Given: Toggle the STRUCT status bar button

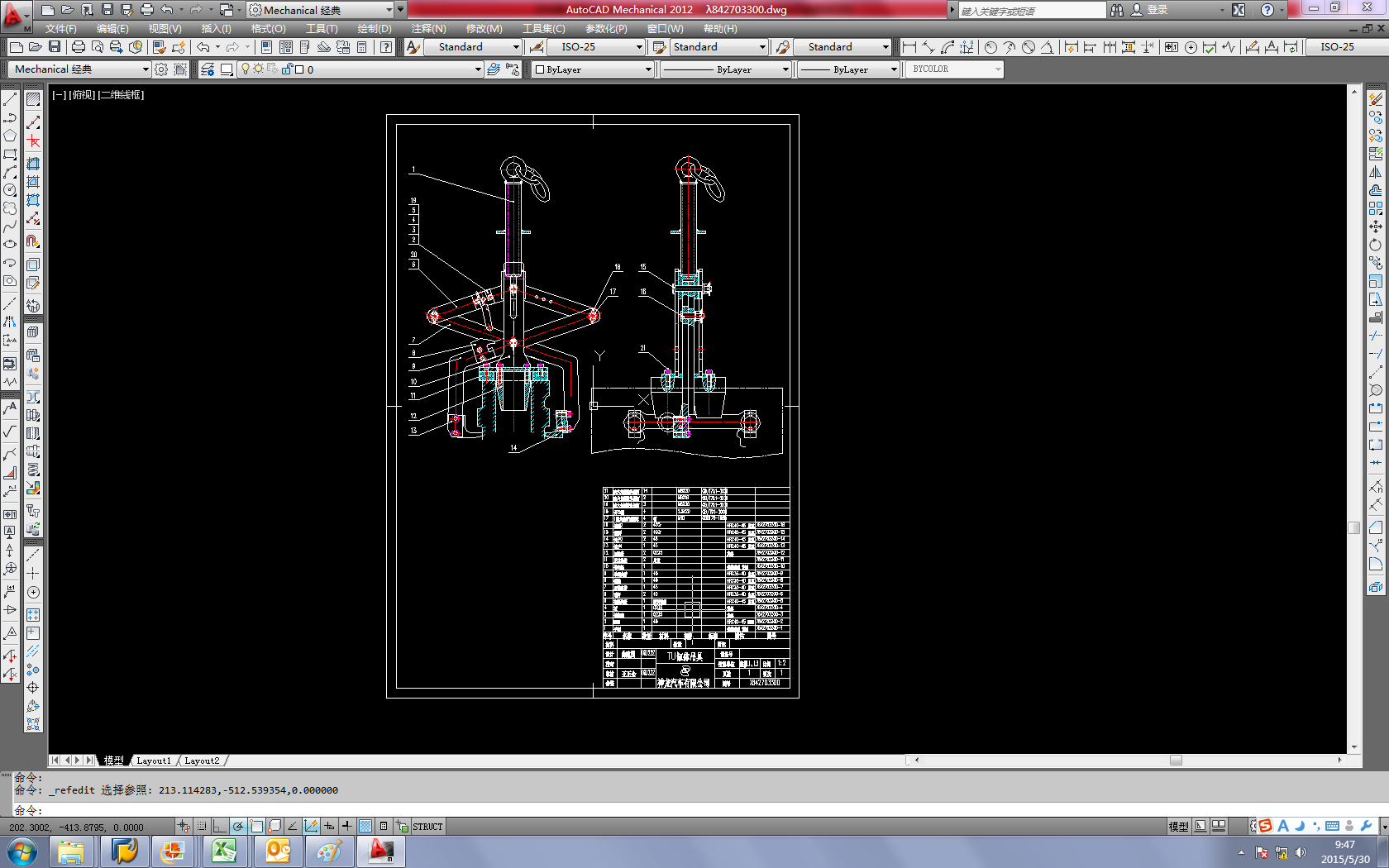Looking at the screenshot, I should [x=427, y=826].
